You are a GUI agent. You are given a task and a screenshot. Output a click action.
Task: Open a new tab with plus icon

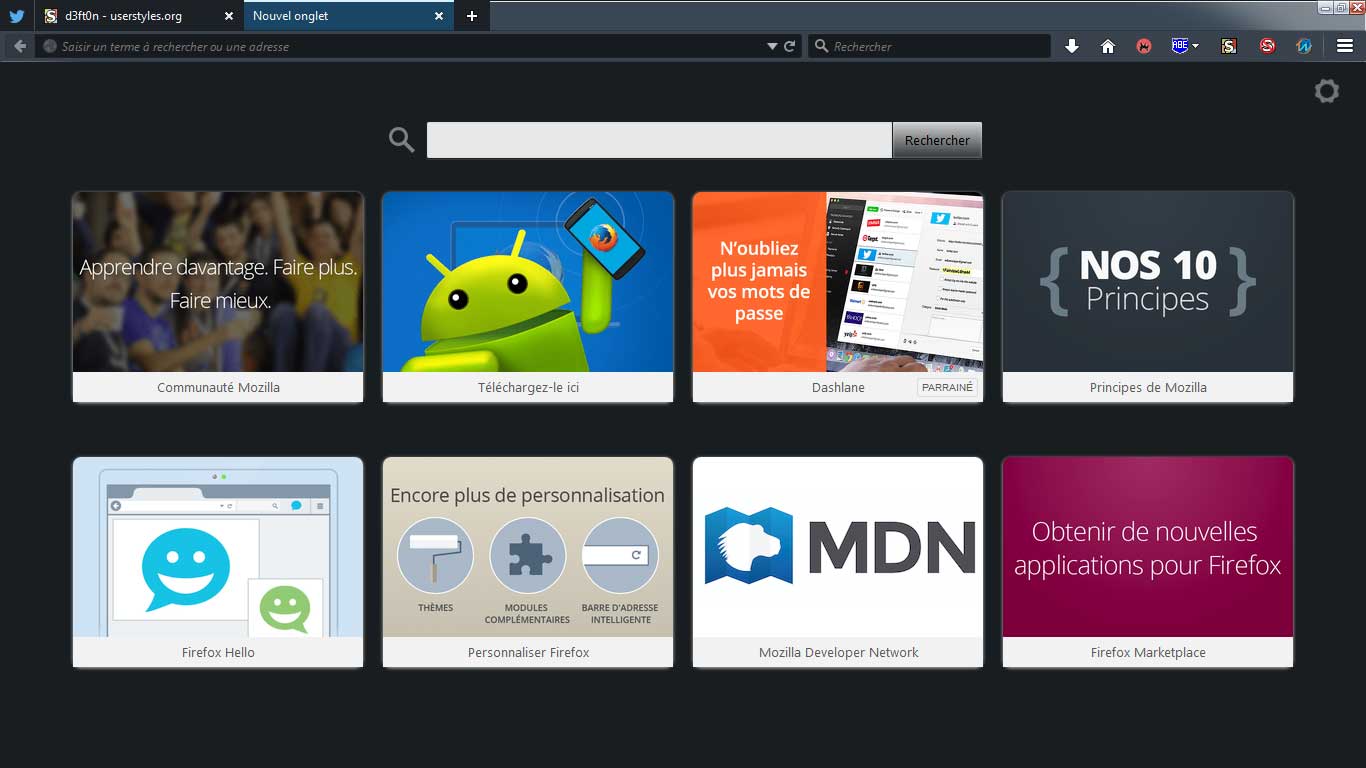(472, 16)
